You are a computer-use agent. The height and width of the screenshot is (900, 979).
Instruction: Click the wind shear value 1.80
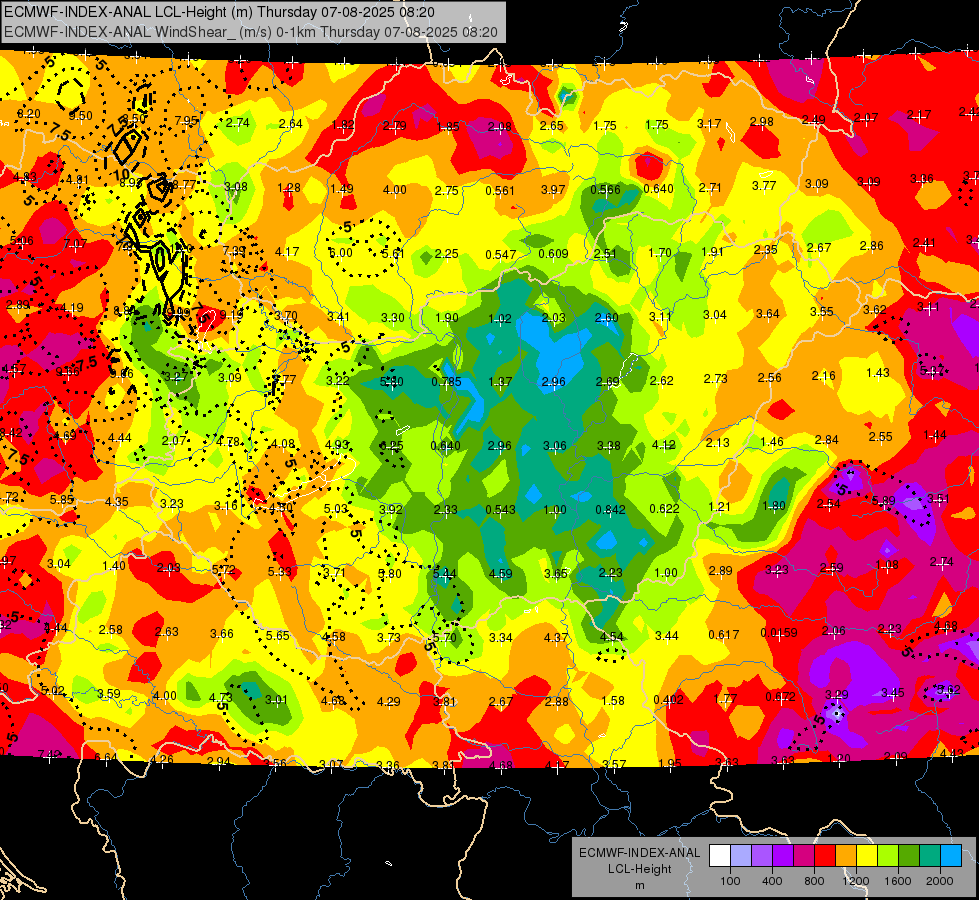point(774,506)
